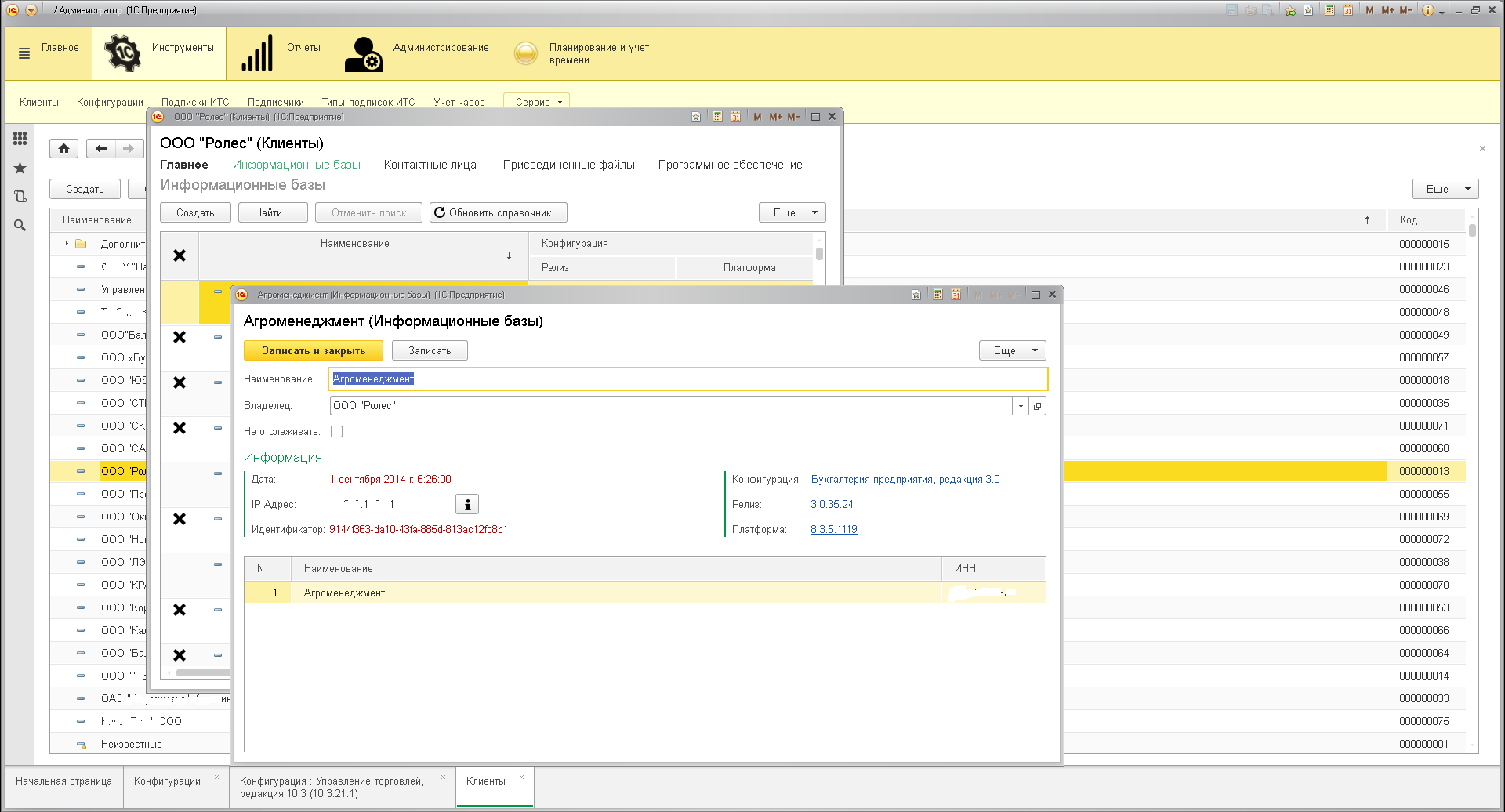Click the Записать button
Screen dimensions: 1505x812
point(430,350)
